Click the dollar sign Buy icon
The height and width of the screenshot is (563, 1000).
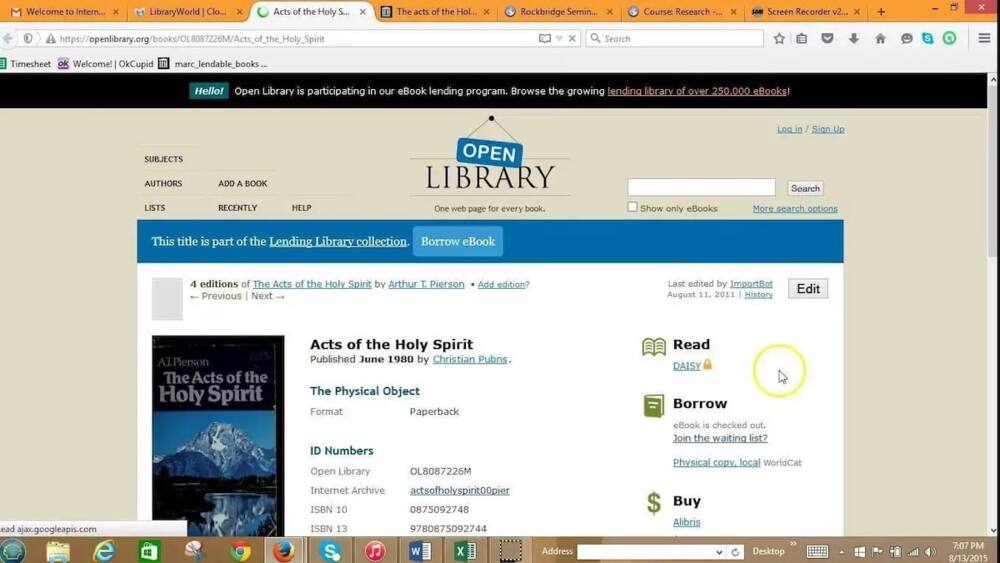(x=654, y=502)
